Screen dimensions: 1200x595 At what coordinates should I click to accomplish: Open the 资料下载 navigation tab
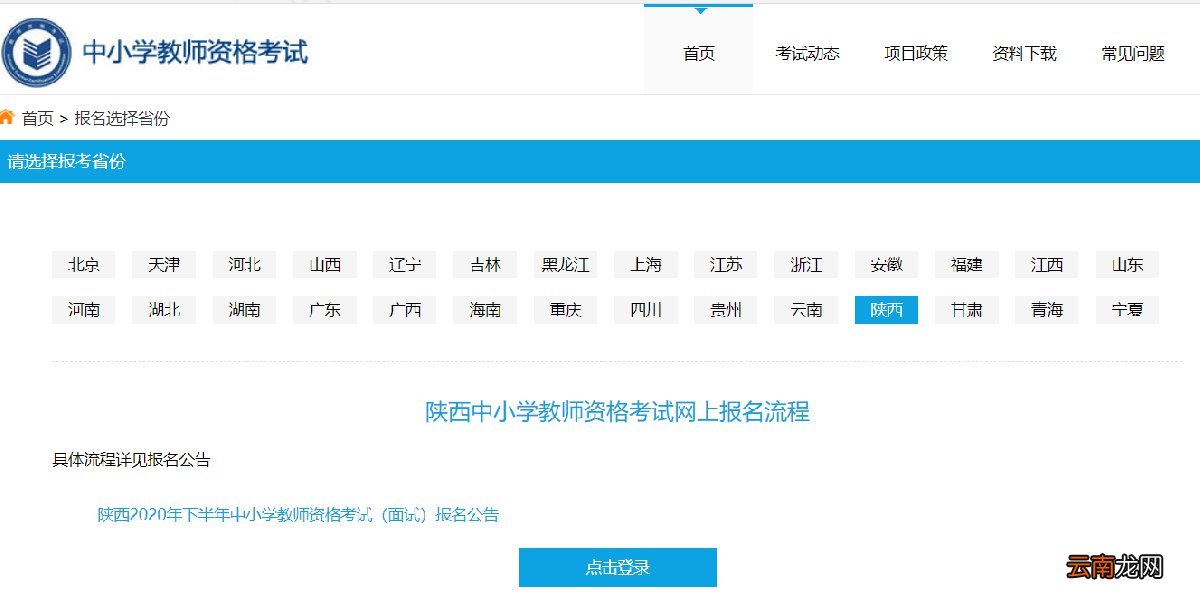1024,54
